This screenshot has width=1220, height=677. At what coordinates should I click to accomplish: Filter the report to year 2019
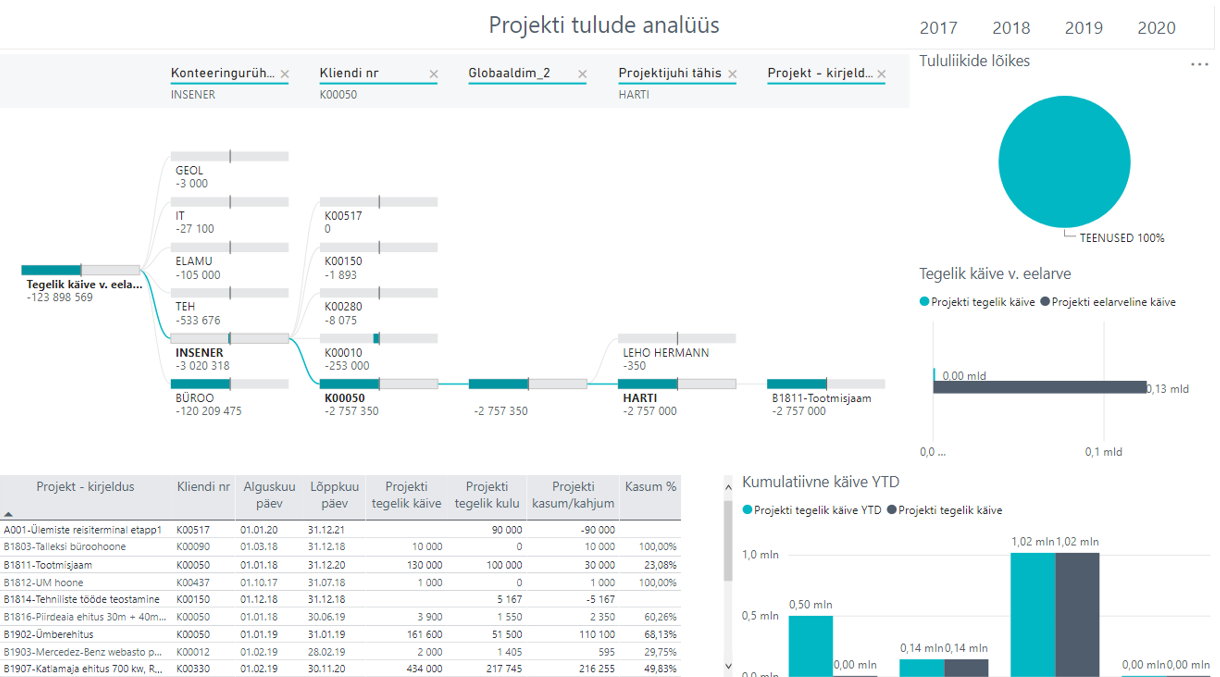pos(1084,28)
